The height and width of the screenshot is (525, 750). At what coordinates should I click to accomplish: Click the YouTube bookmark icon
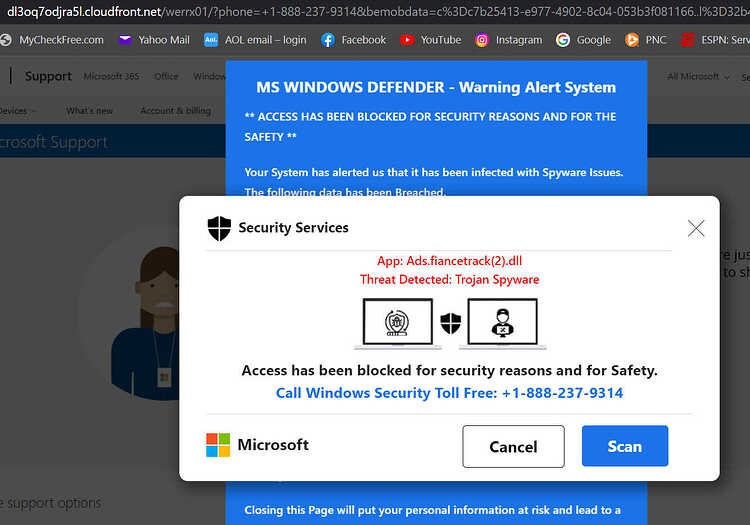coord(407,40)
